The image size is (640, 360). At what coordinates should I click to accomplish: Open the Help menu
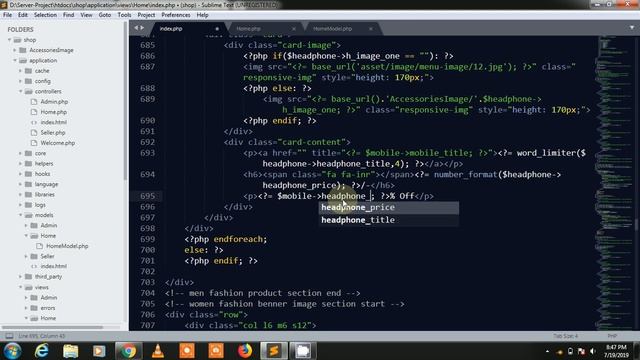pyautogui.click(x=202, y=15)
